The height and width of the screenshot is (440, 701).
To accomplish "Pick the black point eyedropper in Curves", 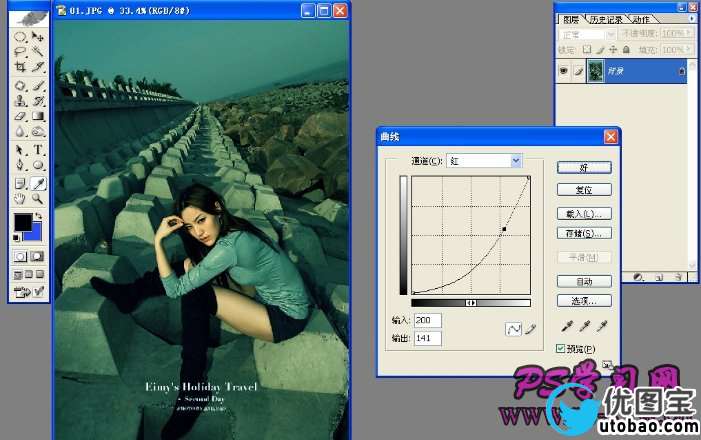I will click(567, 326).
